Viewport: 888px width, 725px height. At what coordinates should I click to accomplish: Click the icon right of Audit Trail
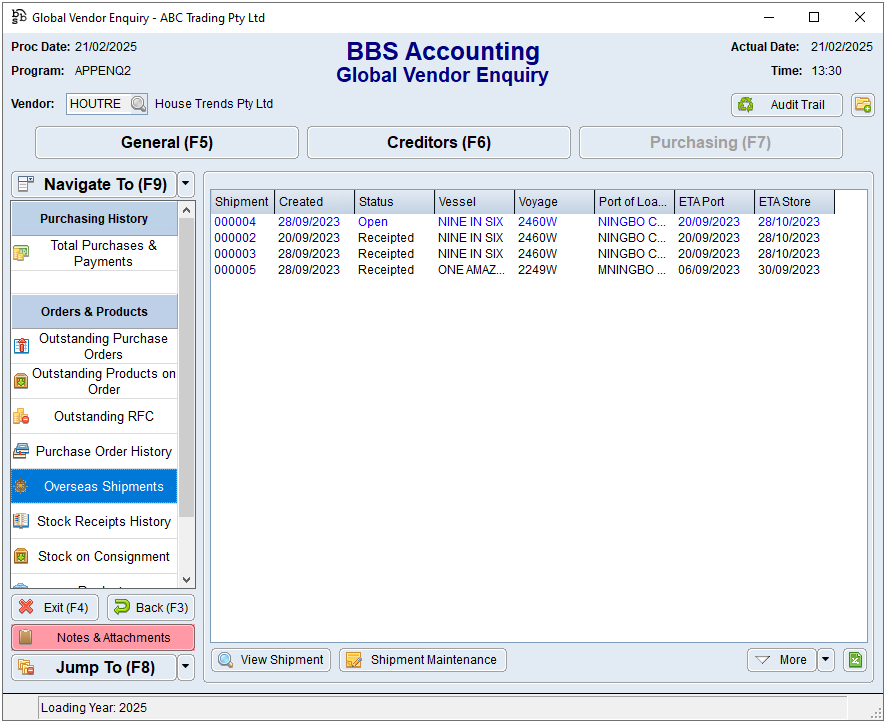pos(862,105)
